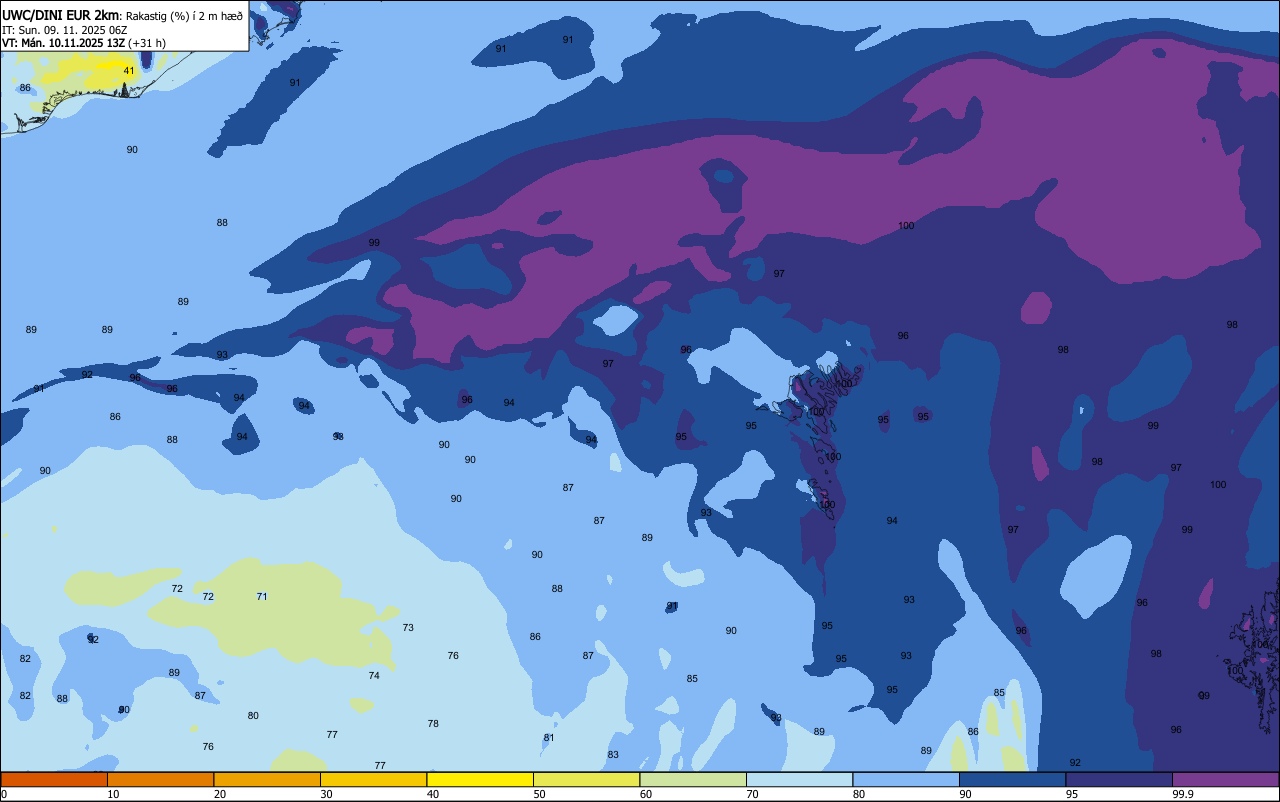Click the '50' tick label on color scale
Screen dimensions: 1280x802
[539, 794]
